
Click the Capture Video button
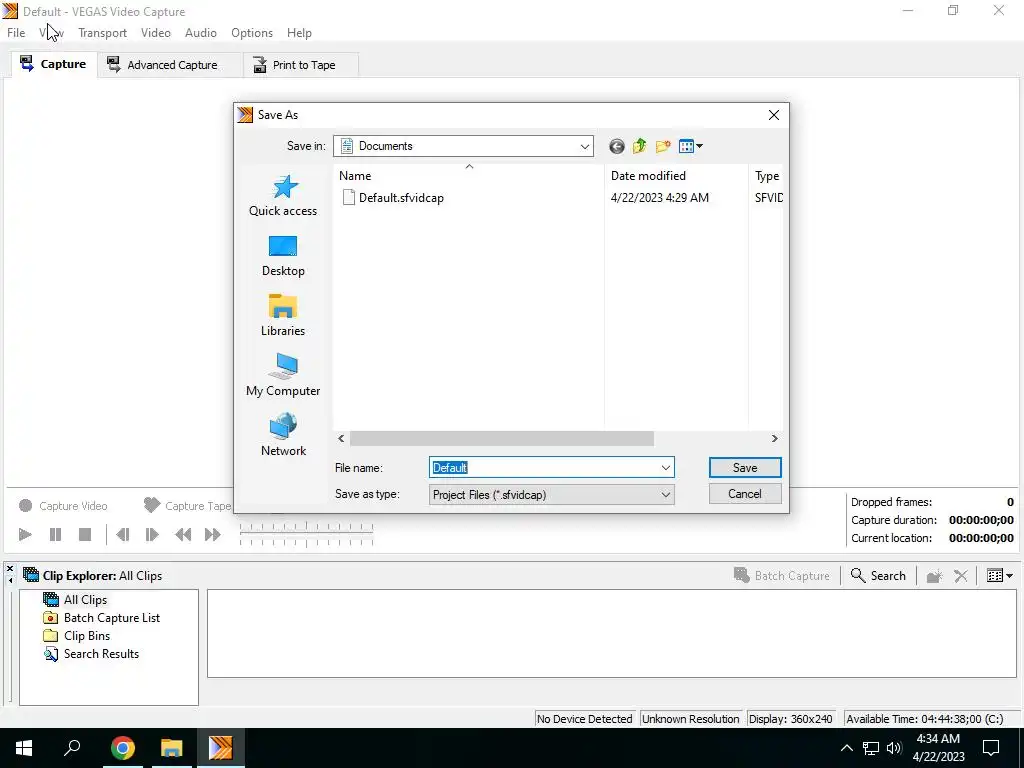click(63, 506)
